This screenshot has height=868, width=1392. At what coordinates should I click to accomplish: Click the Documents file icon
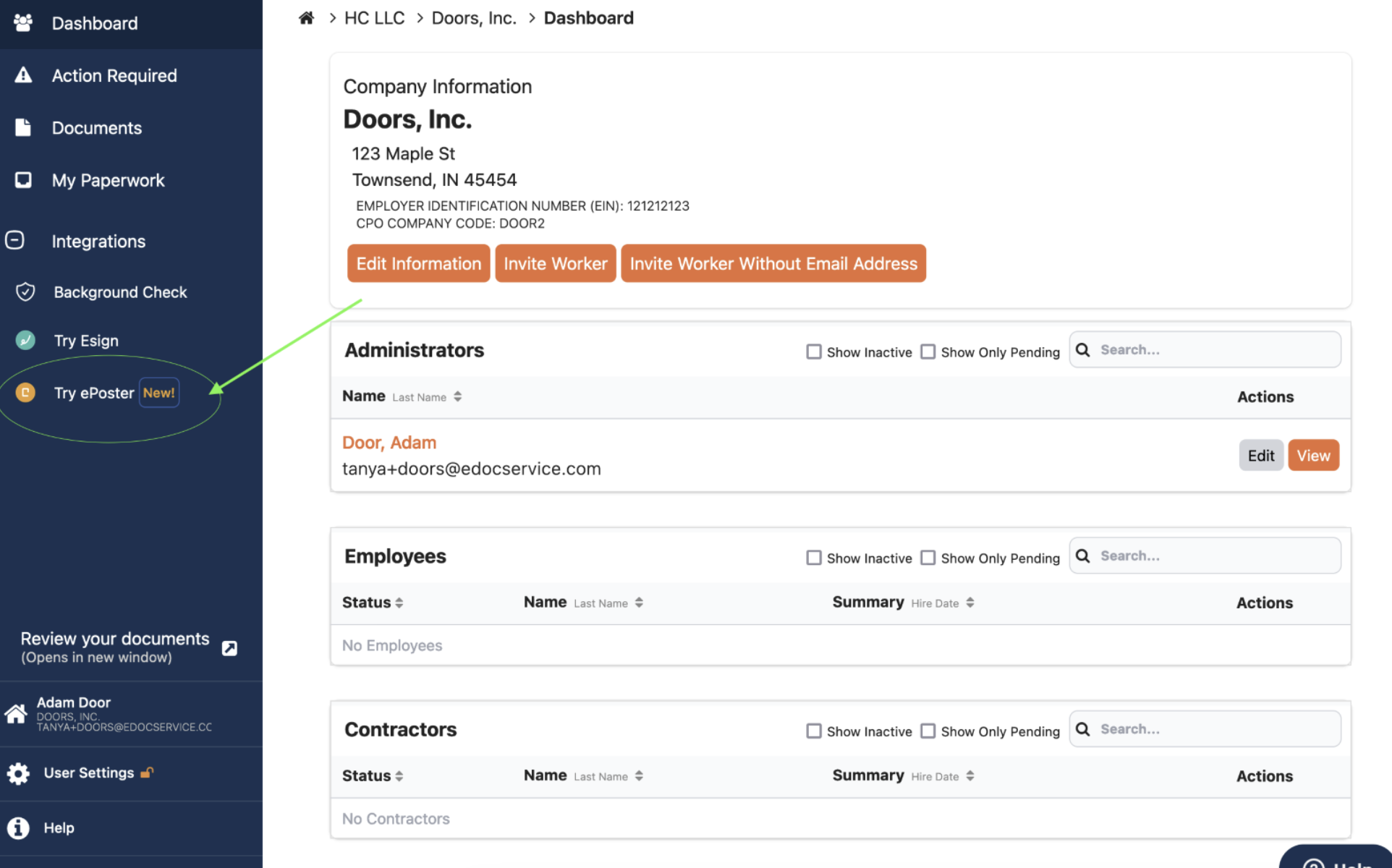click(x=23, y=128)
